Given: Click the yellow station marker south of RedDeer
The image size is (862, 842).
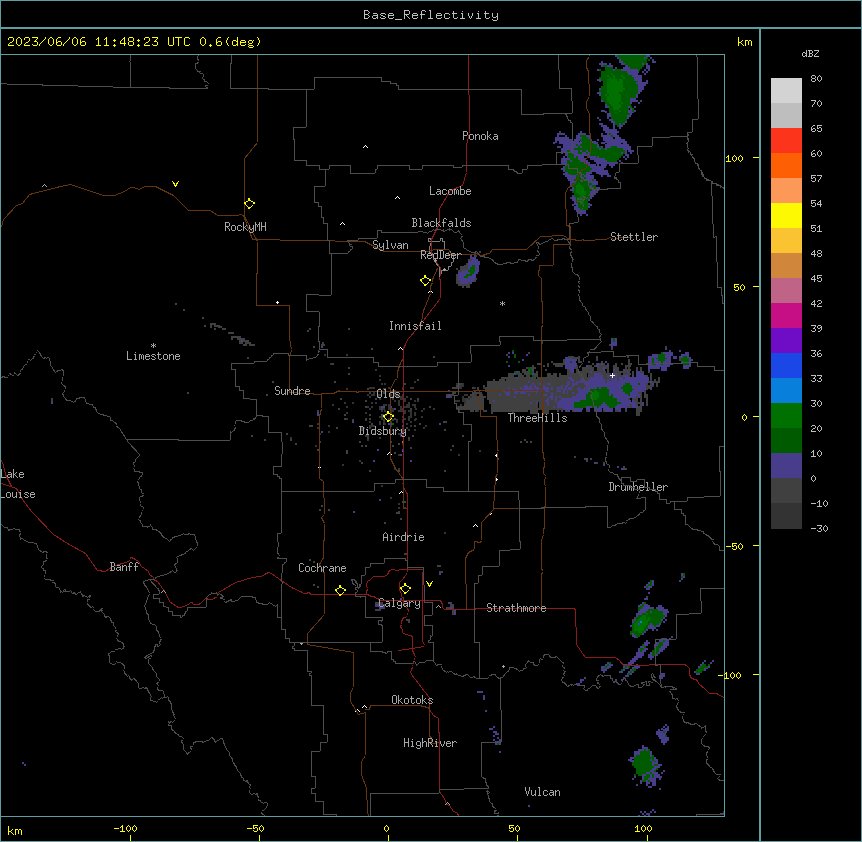Looking at the screenshot, I should click(x=426, y=281).
